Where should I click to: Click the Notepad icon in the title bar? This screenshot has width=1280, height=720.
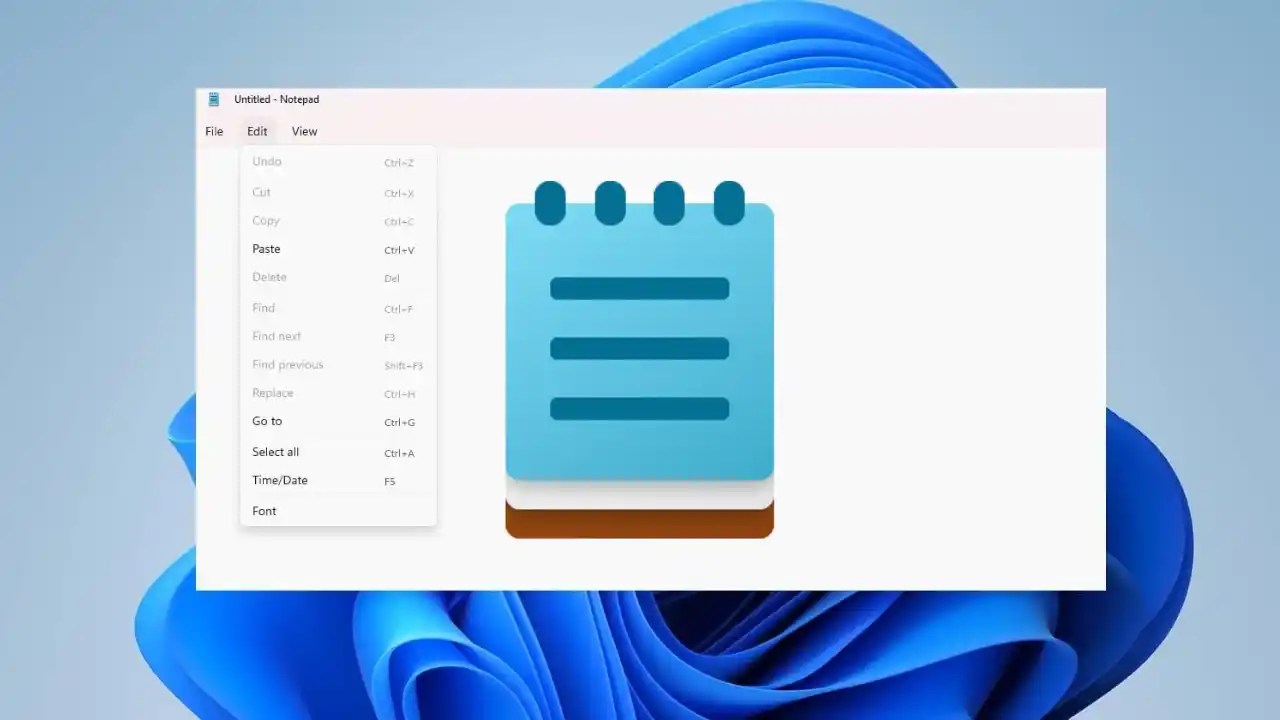coord(213,99)
